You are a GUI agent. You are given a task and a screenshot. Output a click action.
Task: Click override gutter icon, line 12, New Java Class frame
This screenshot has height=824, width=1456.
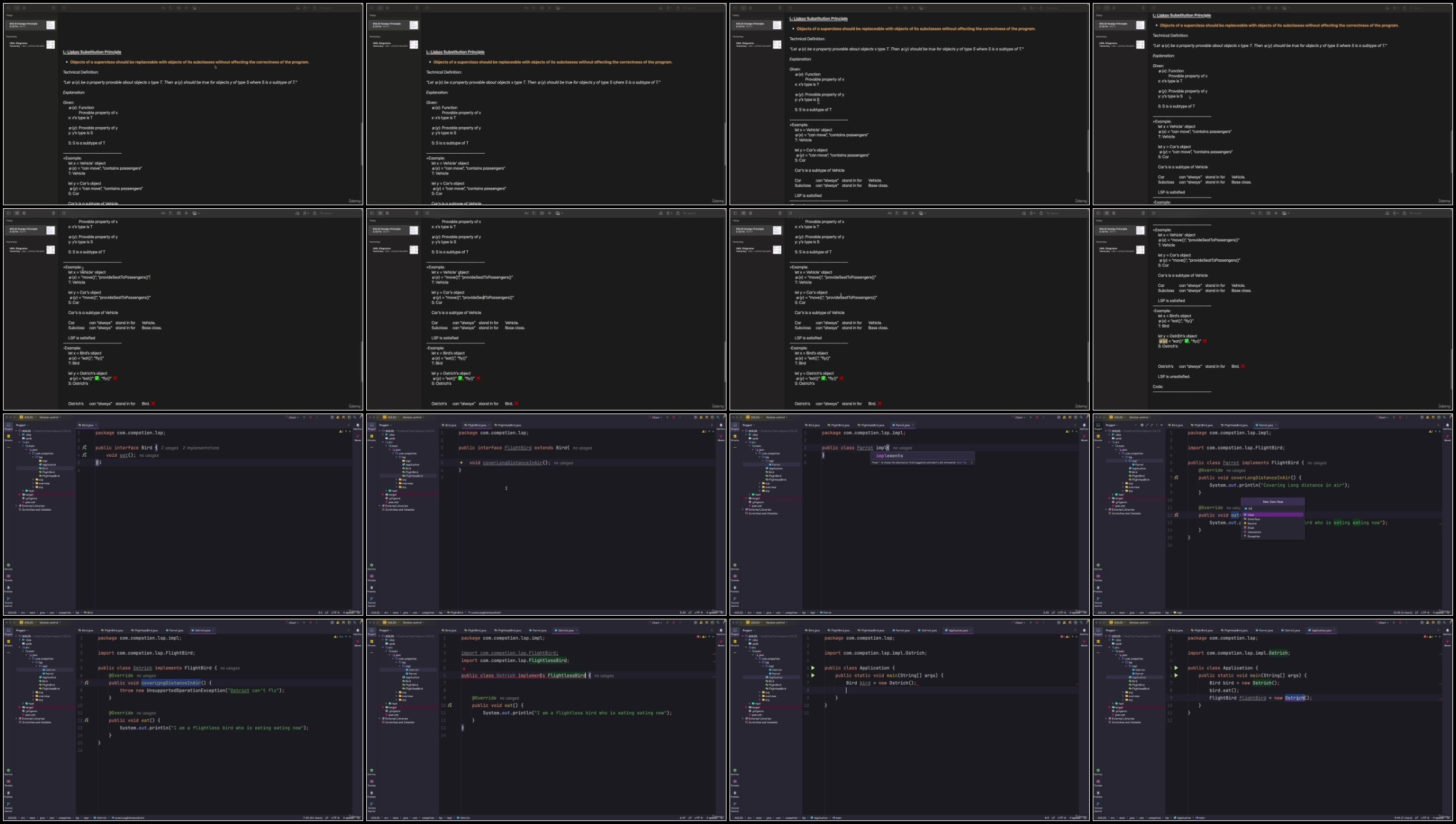click(1176, 515)
